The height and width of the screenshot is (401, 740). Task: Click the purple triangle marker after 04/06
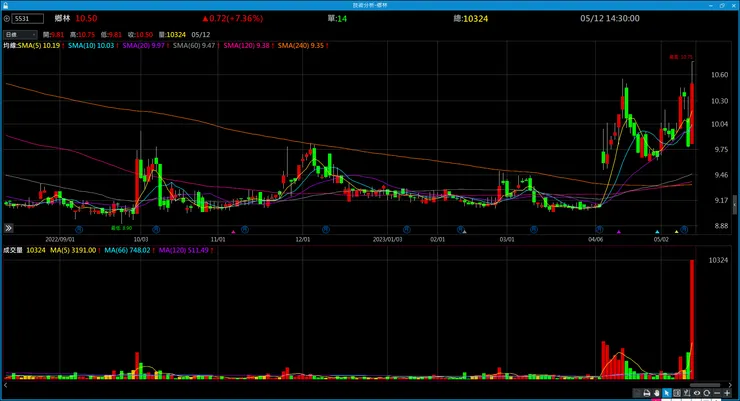[x=619, y=232]
